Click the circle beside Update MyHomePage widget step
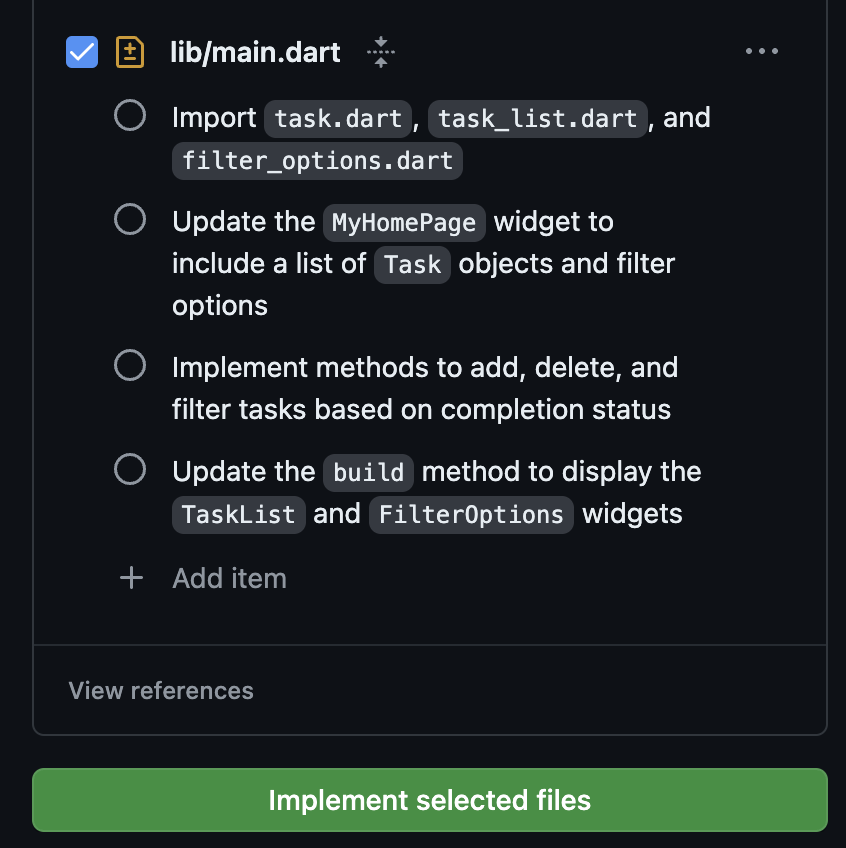Viewport: 846px width, 848px height. click(x=130, y=219)
